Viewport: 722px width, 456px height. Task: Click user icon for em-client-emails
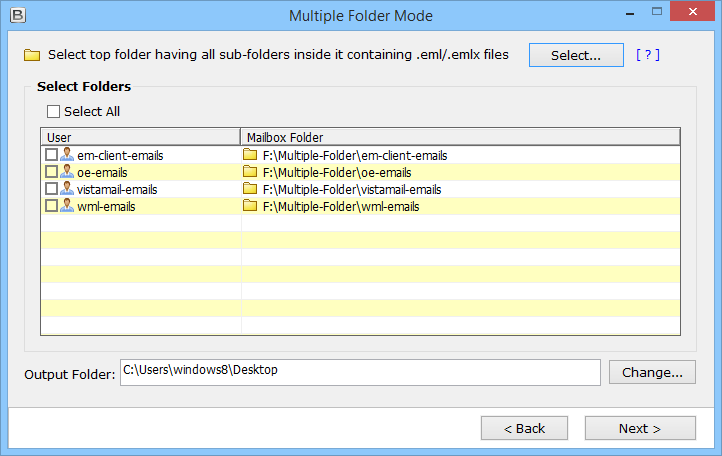(67, 154)
